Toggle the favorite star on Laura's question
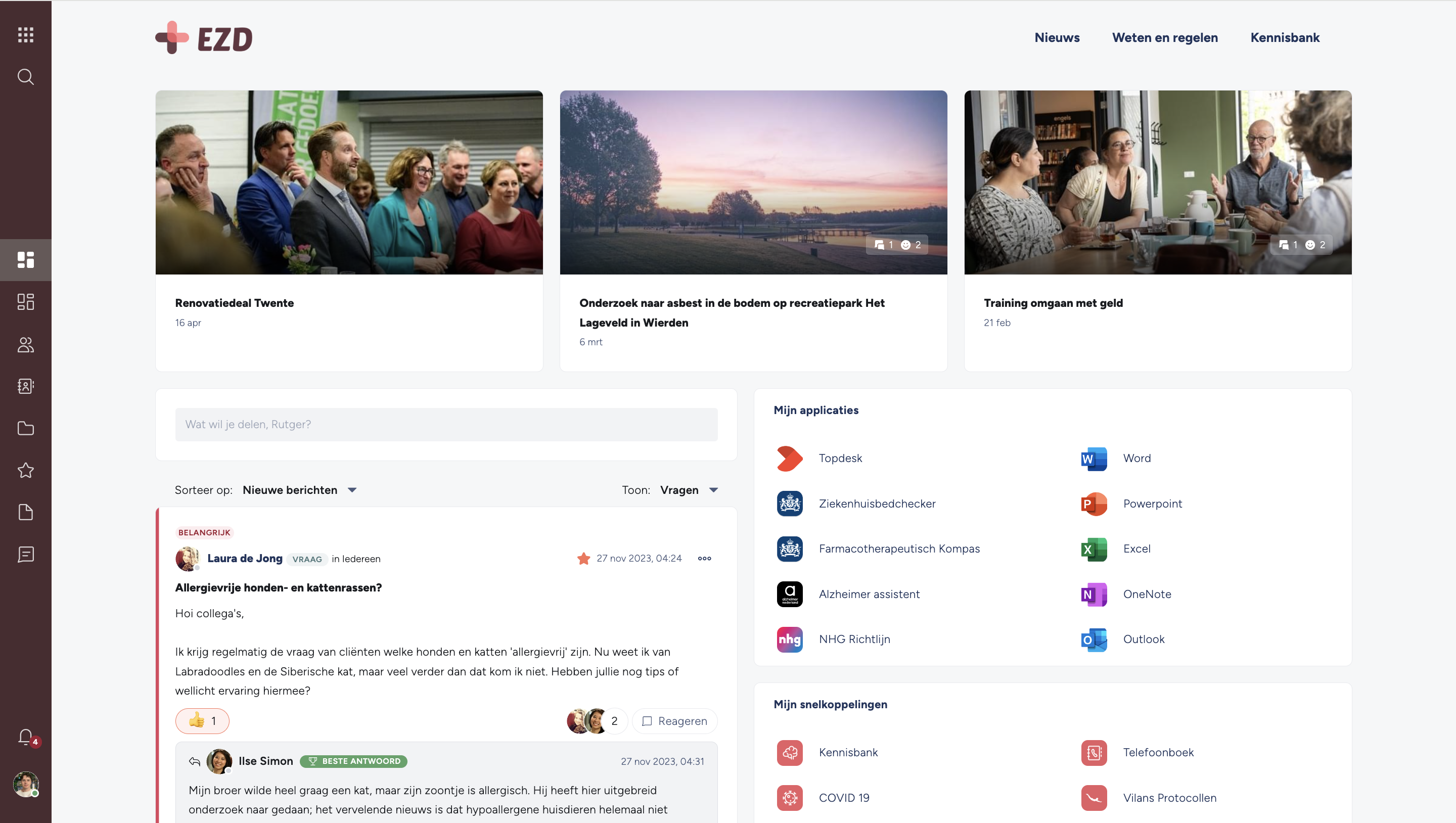 tap(584, 559)
